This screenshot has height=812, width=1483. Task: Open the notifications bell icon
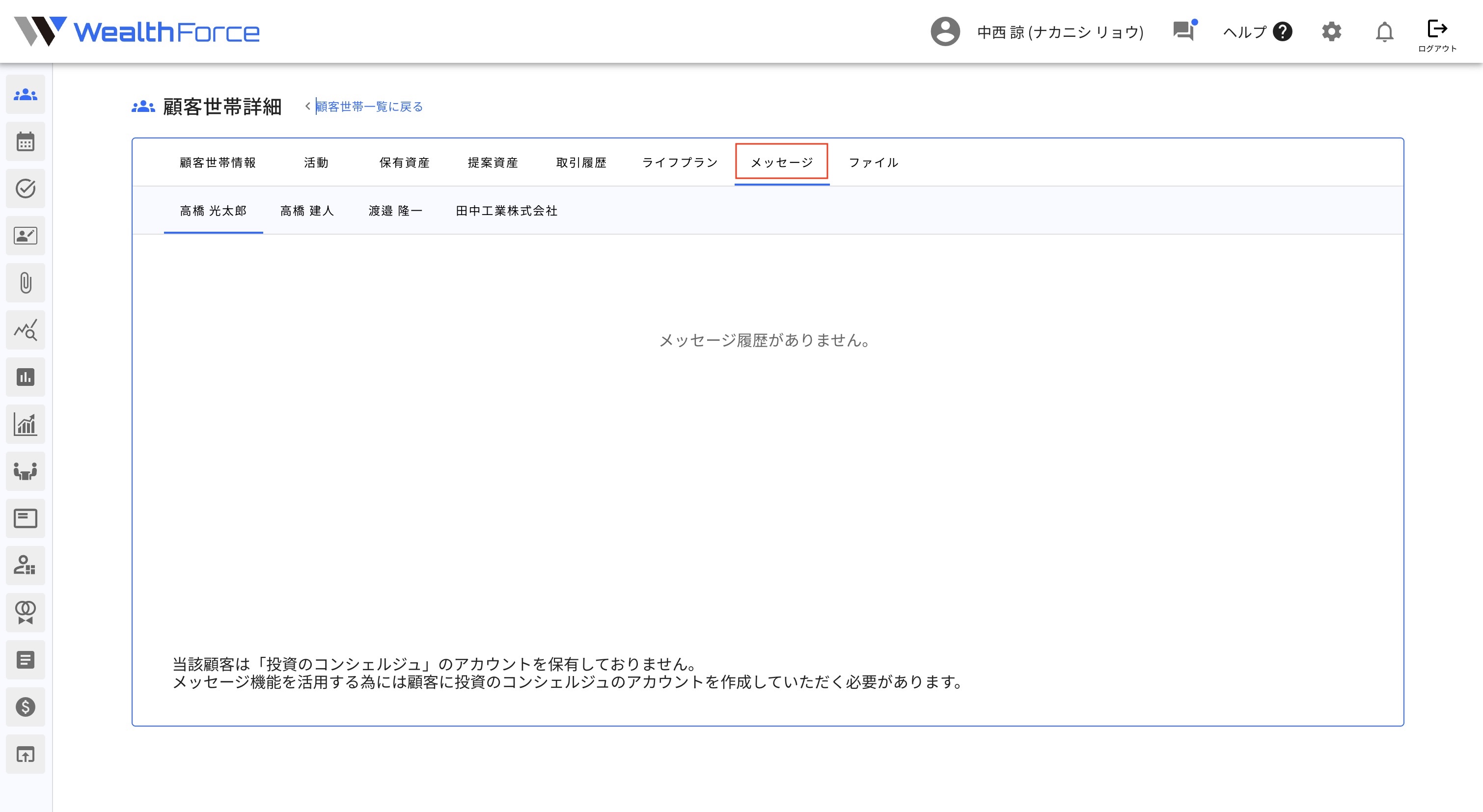[x=1385, y=31]
